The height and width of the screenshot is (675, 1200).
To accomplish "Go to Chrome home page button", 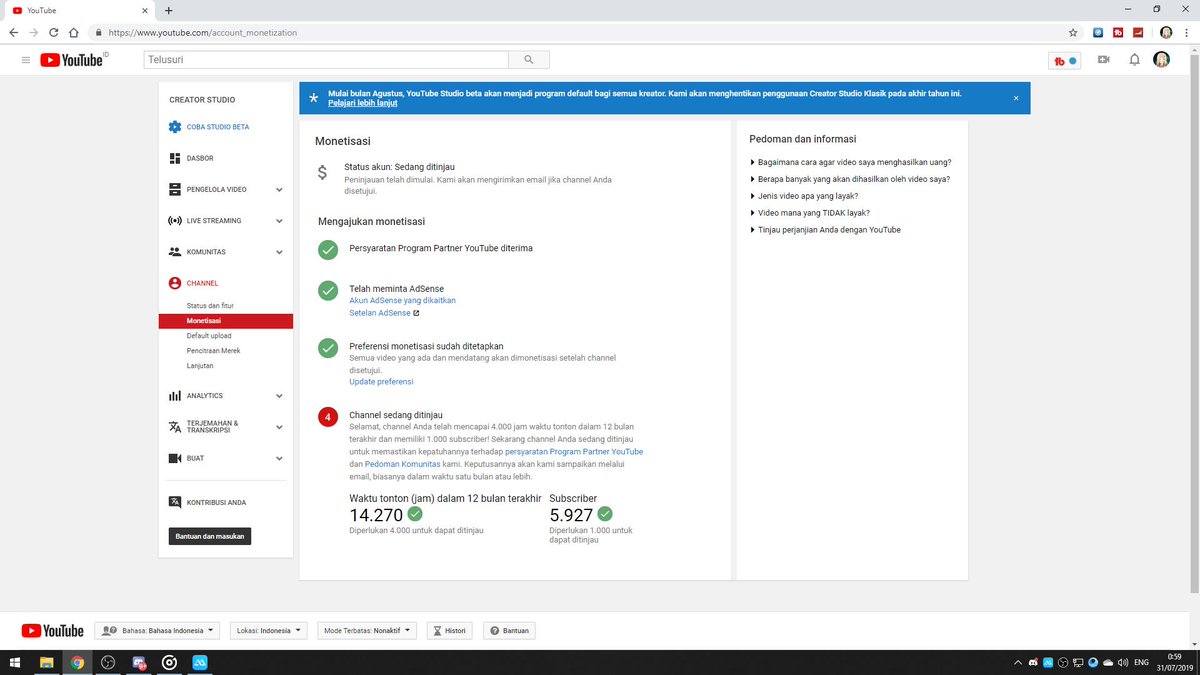I will 74,32.
